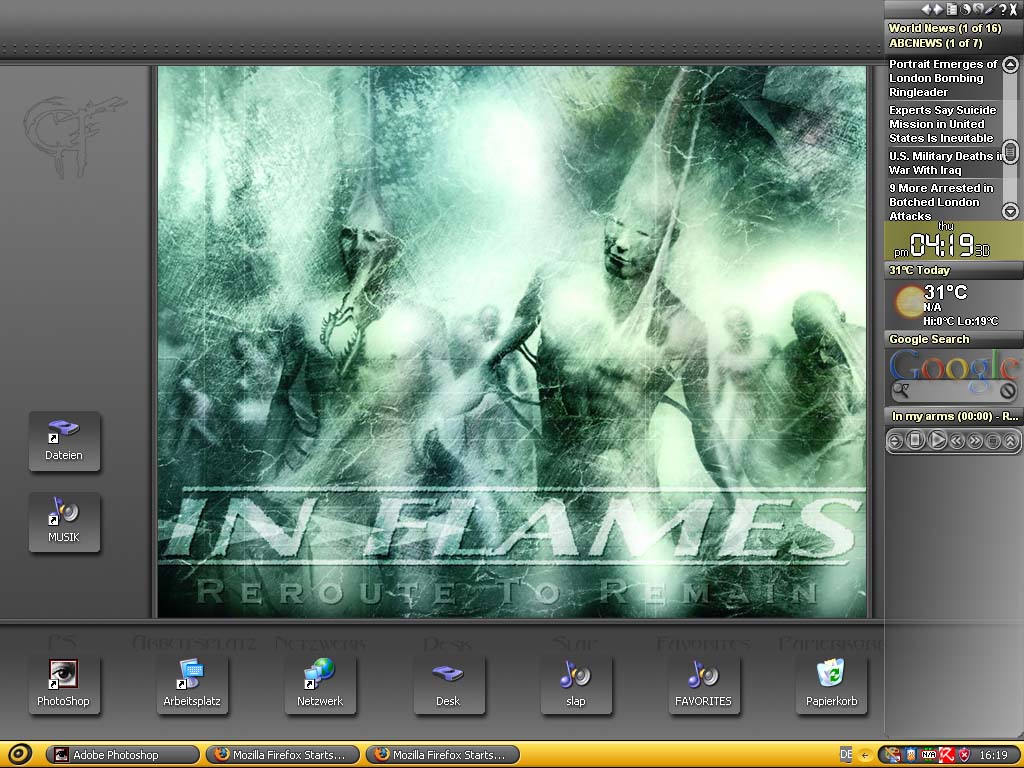Click the ABCNEWS (1 of 7) feed header
Screen dimensions: 1024x768
(x=935, y=43)
